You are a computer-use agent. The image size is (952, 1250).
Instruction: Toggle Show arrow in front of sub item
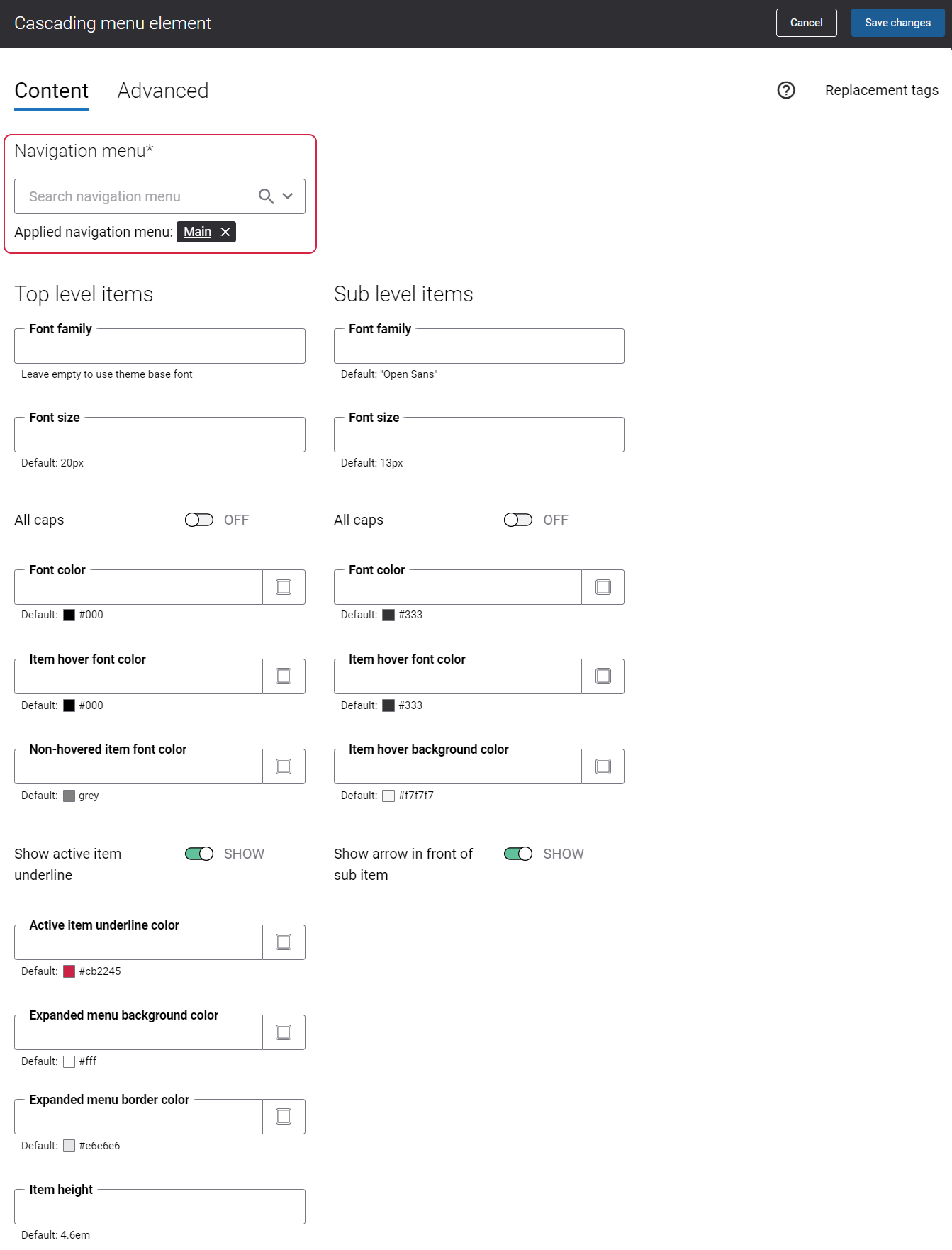tap(518, 854)
